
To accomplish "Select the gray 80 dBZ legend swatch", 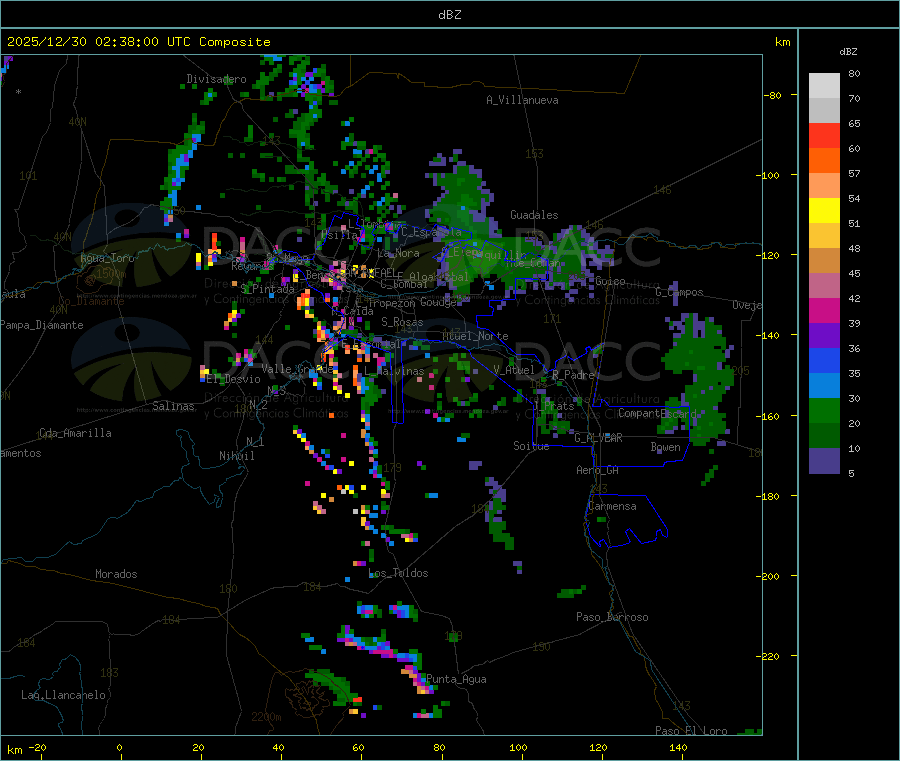I will point(824,86).
